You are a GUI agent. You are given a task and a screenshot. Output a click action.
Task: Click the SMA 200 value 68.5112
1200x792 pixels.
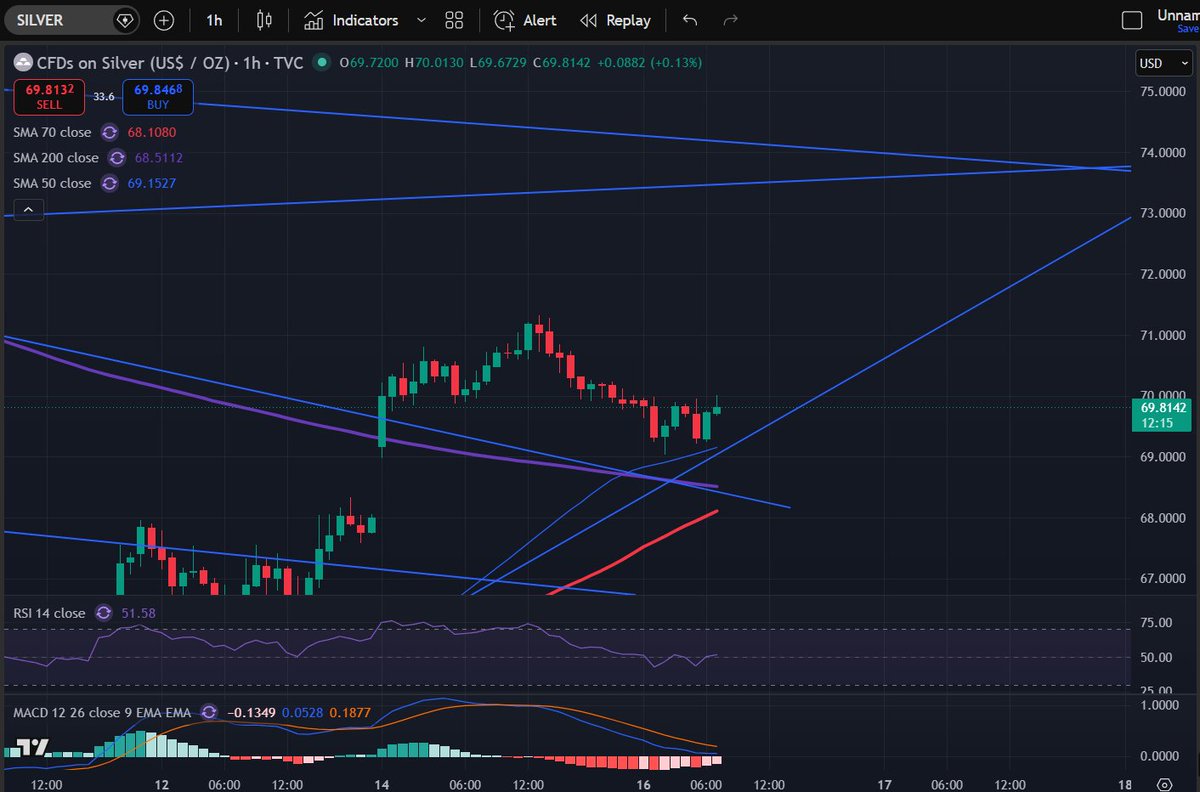159,158
